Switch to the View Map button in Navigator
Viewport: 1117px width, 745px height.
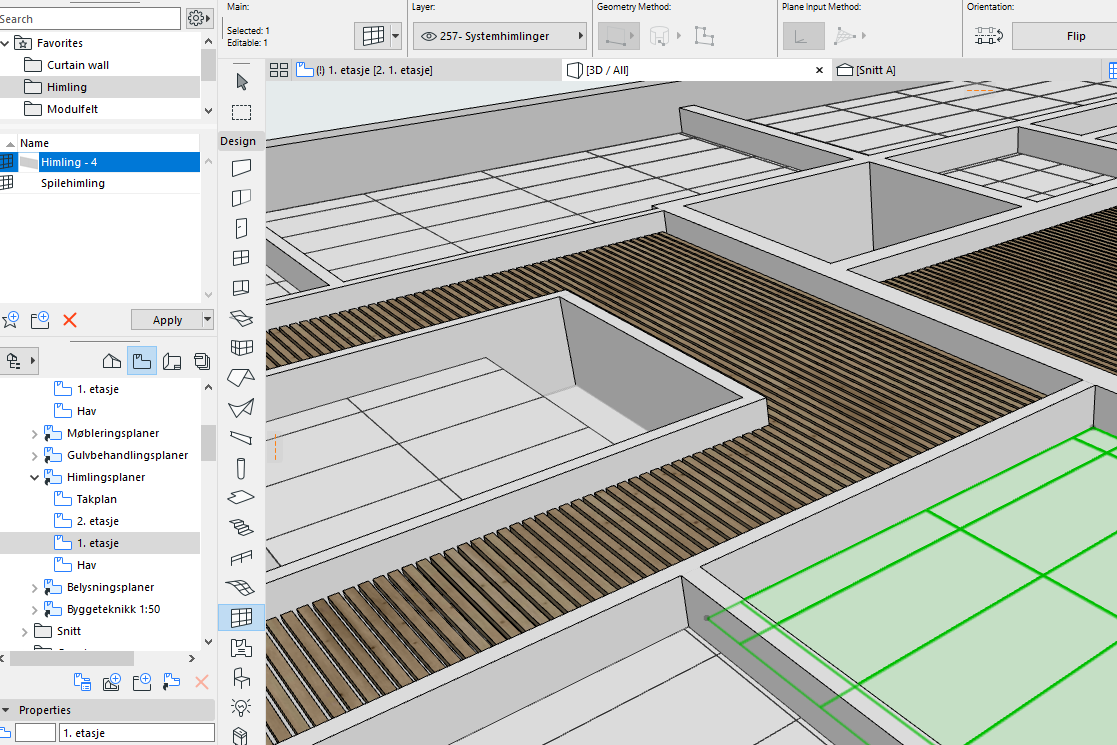pos(142,361)
